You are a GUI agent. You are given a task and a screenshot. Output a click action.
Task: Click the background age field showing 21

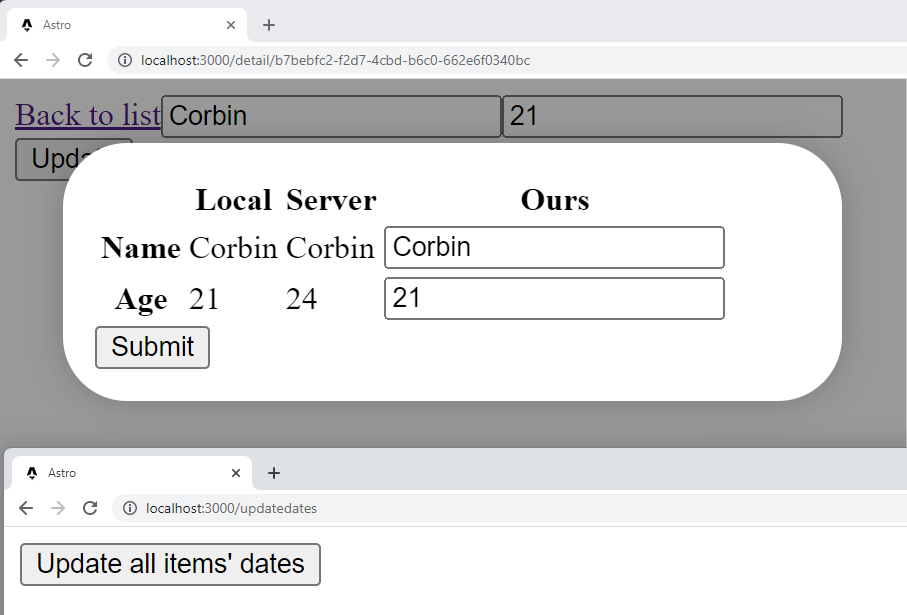(x=672, y=116)
